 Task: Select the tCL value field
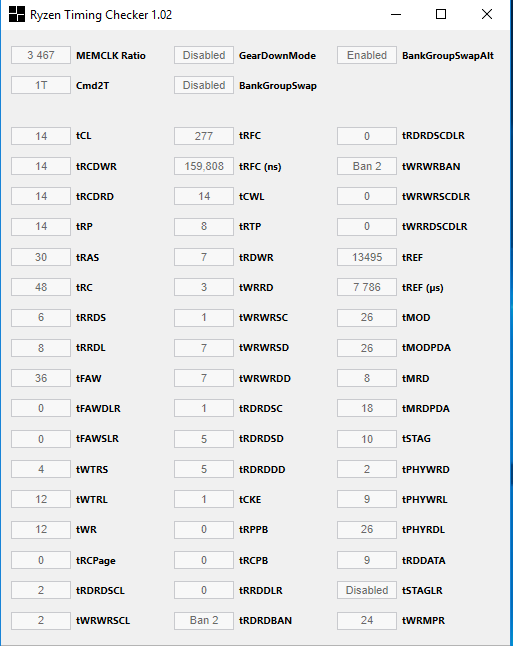(41, 136)
